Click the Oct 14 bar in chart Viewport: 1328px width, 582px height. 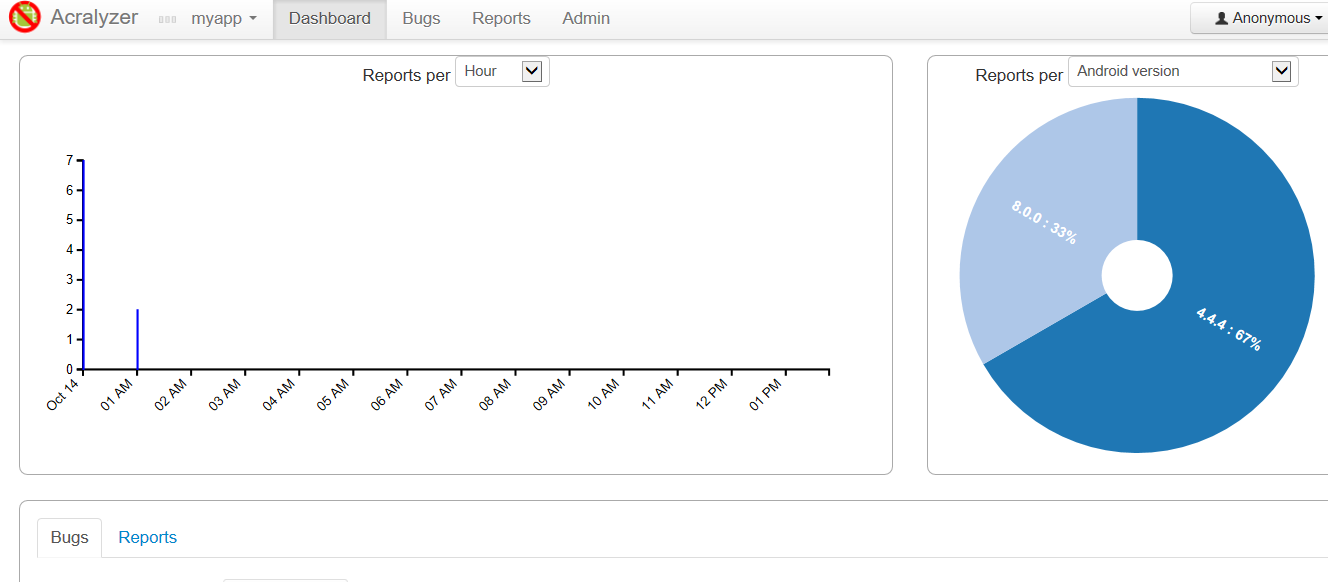[83, 264]
